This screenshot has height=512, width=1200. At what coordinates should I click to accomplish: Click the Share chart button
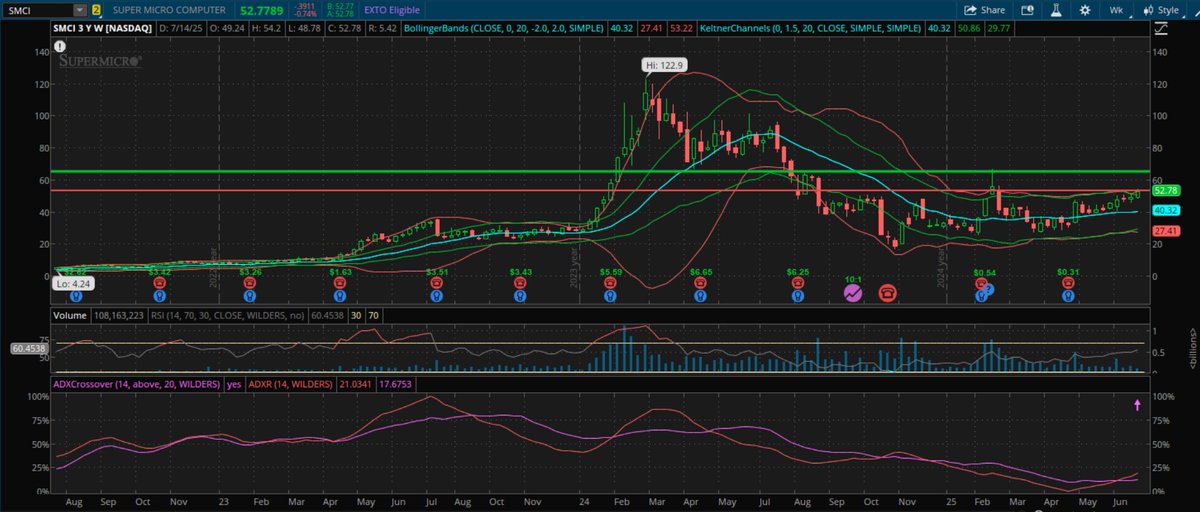(984, 9)
